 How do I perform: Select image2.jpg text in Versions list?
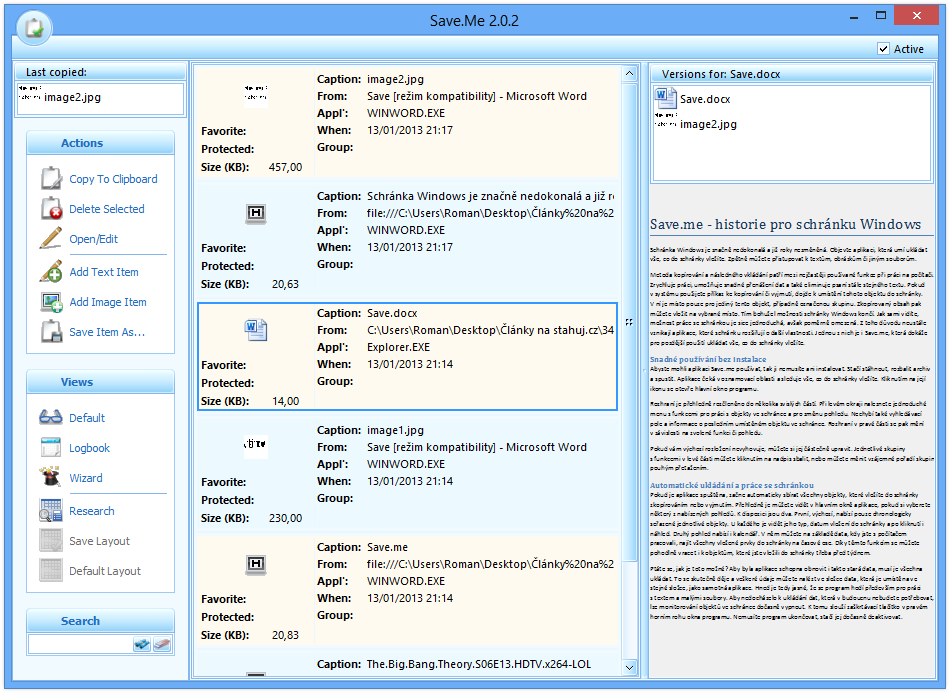708,124
